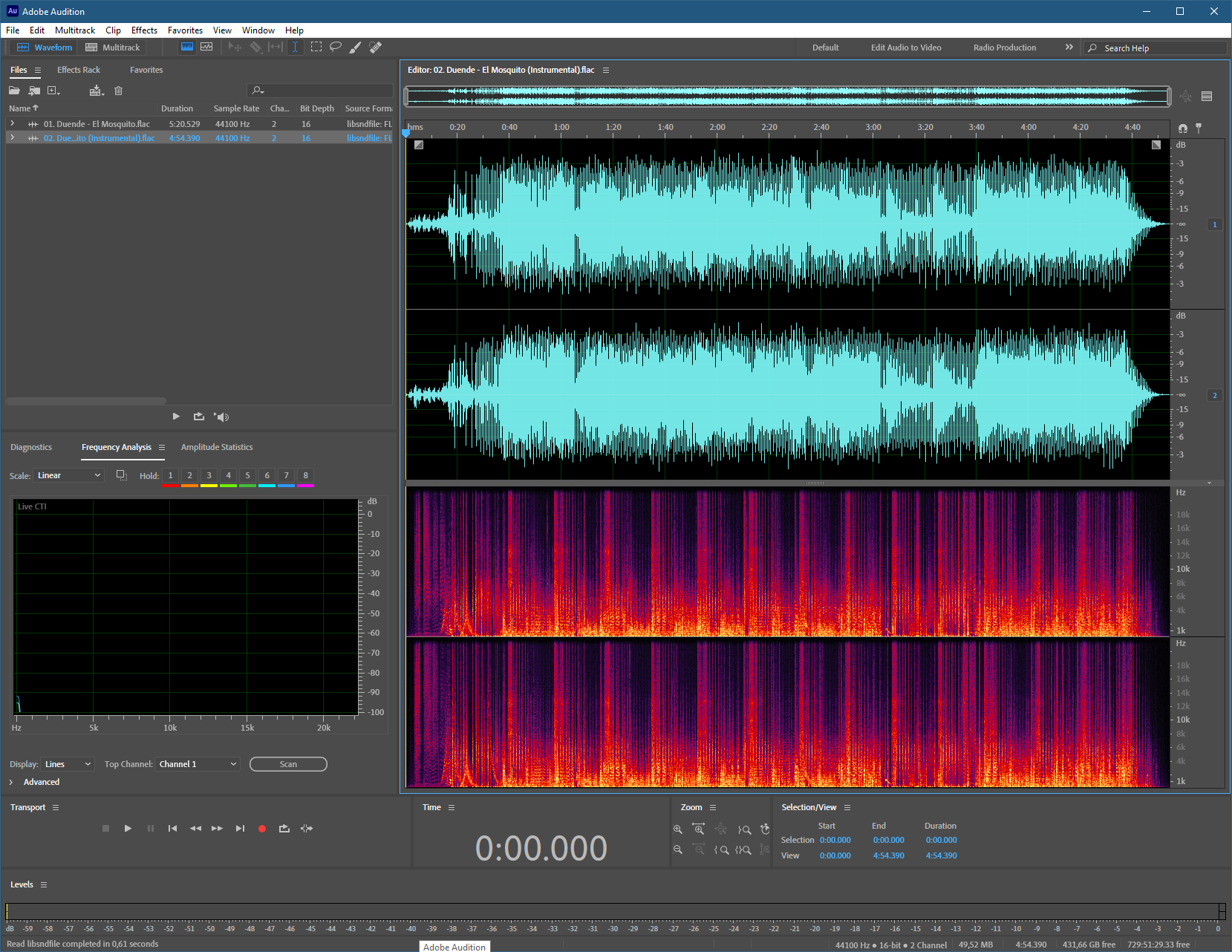
Task: Select Radio Production workspace
Action: coord(1005,48)
